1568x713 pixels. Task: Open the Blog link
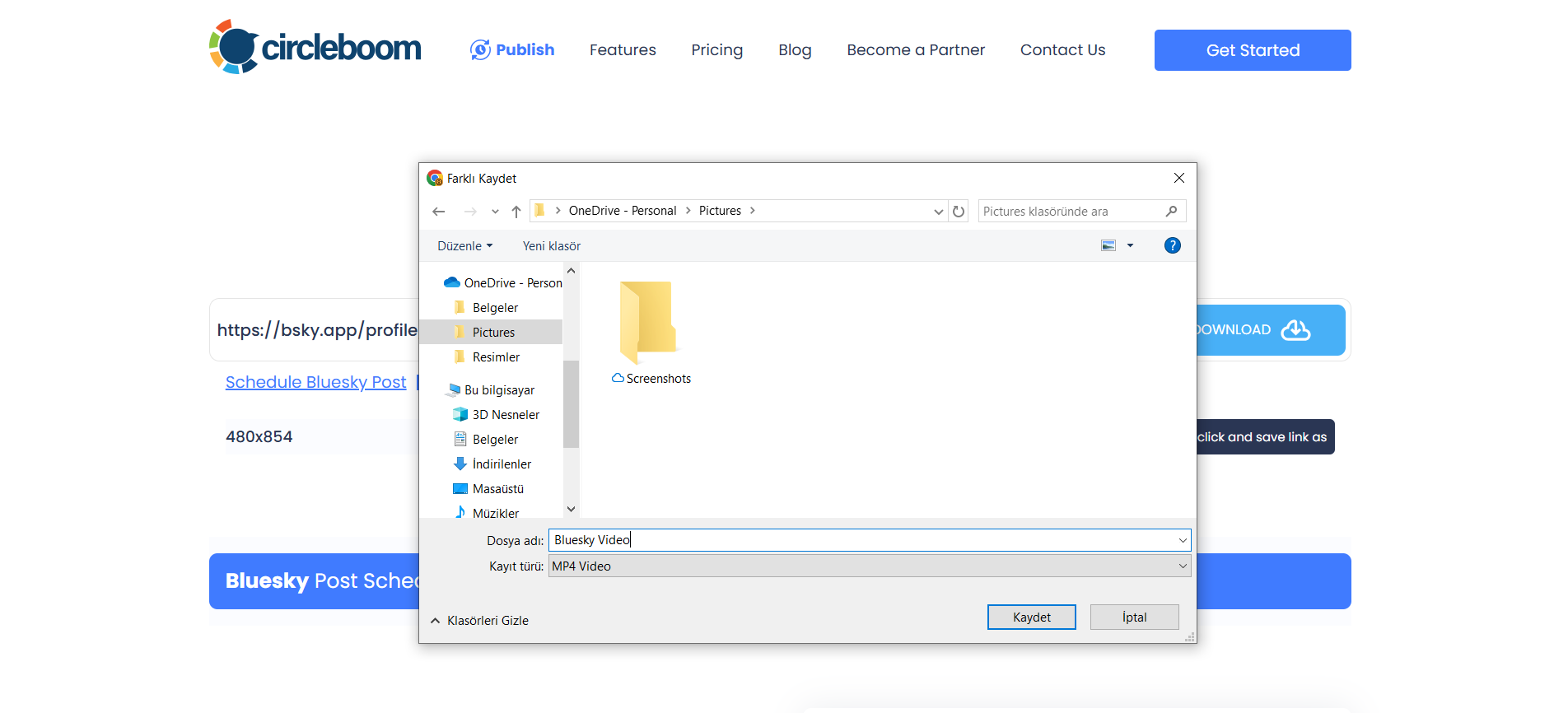[x=795, y=49]
